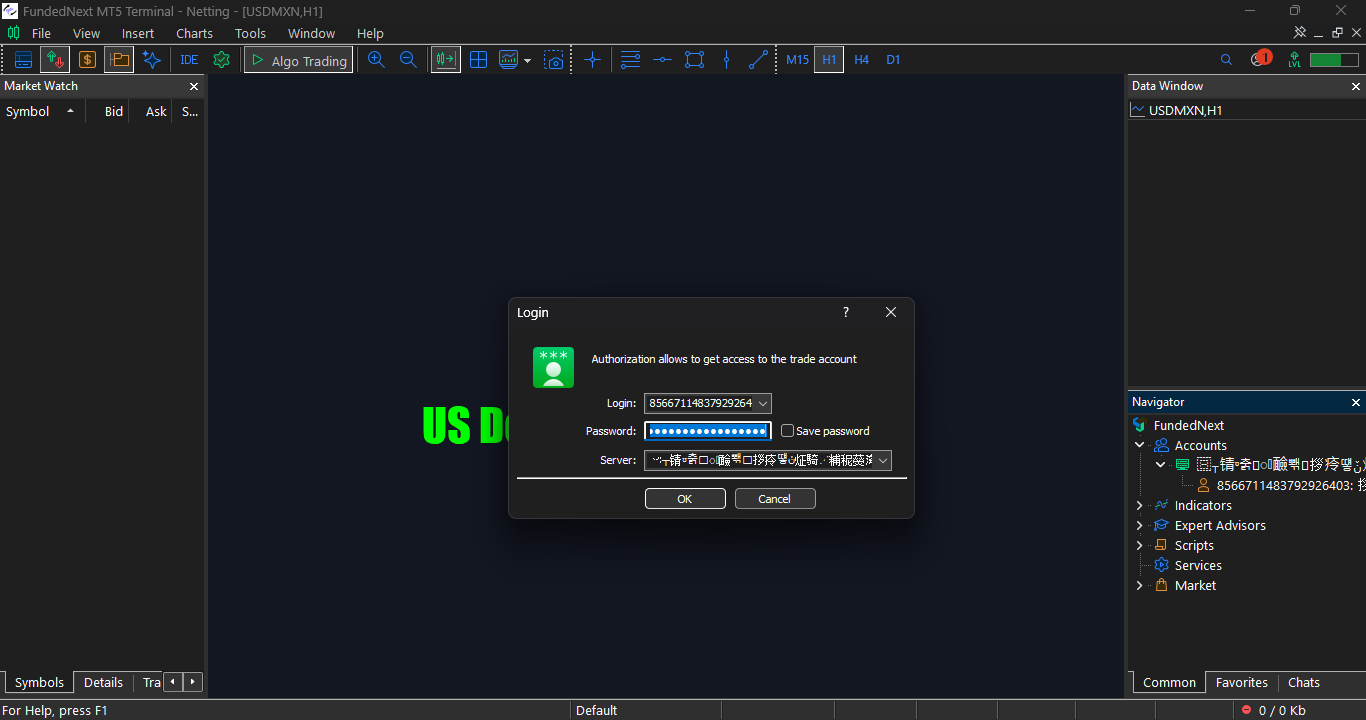Toggle chart shift scroll-to-end icon
Screen dimensions: 1366x720
coord(446,60)
